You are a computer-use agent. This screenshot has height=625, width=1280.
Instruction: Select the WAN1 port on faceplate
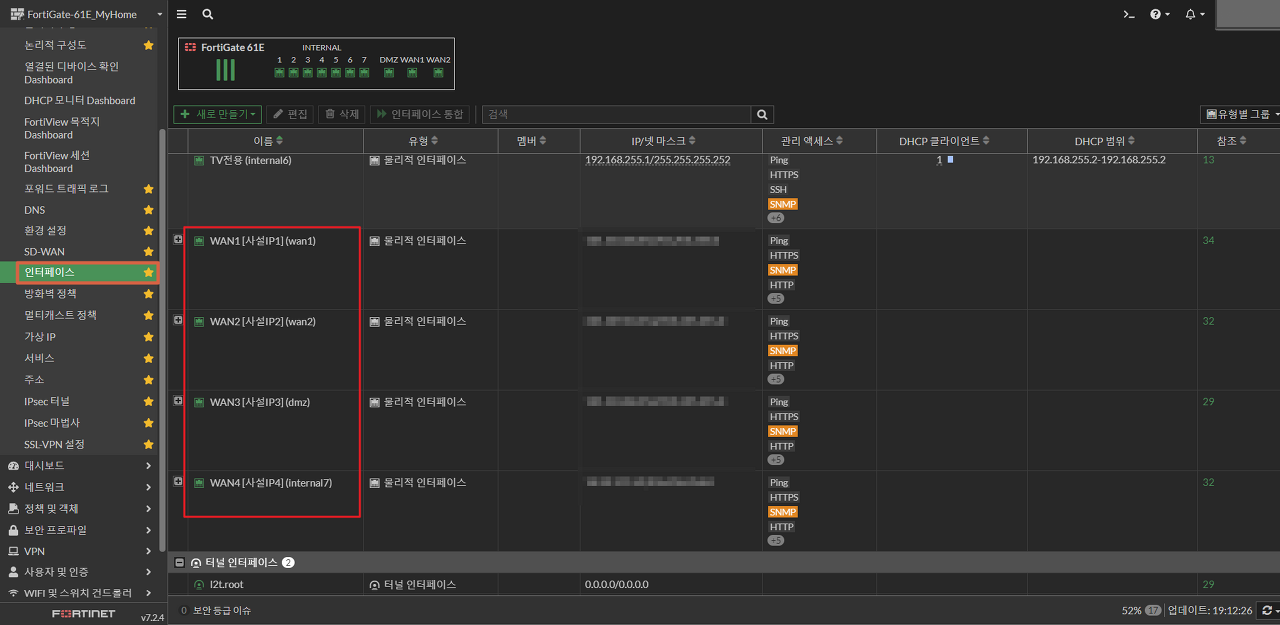point(412,73)
